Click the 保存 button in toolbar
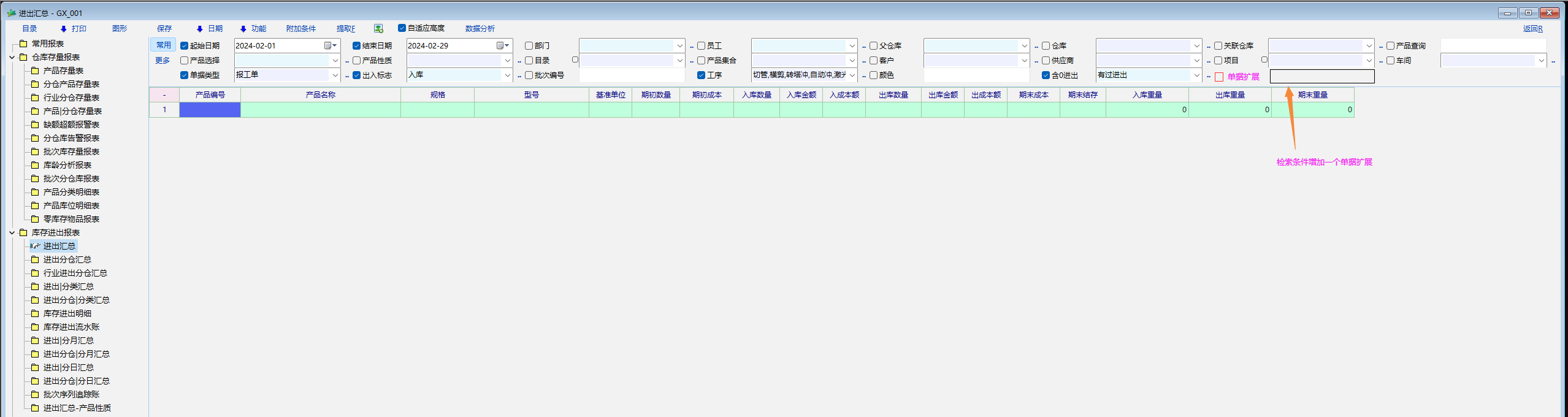1568x417 pixels. point(164,29)
